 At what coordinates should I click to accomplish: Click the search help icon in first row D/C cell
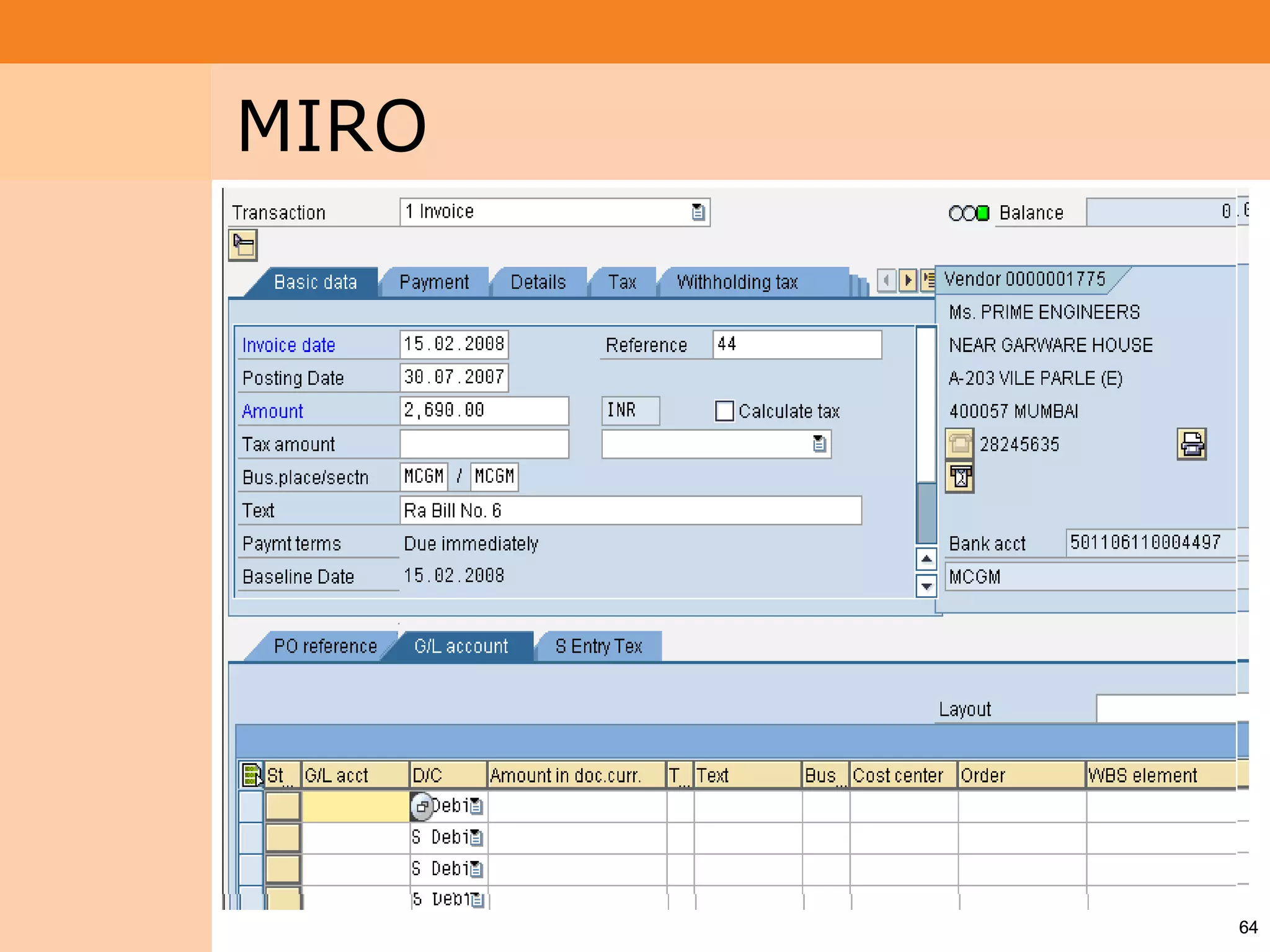pos(422,806)
